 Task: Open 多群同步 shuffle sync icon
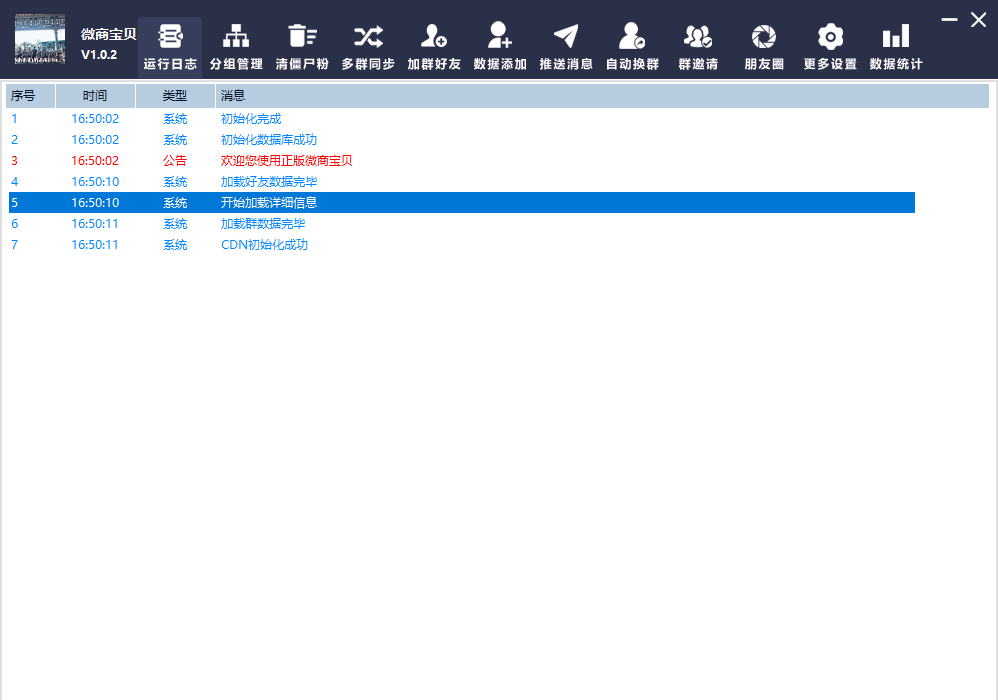point(368,38)
